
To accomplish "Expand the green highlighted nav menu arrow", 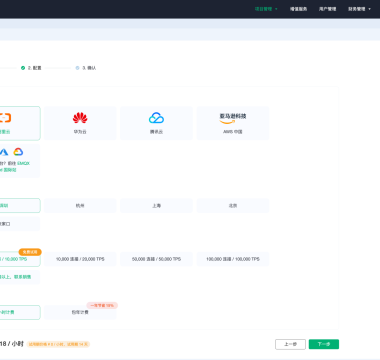I will click(x=276, y=9).
